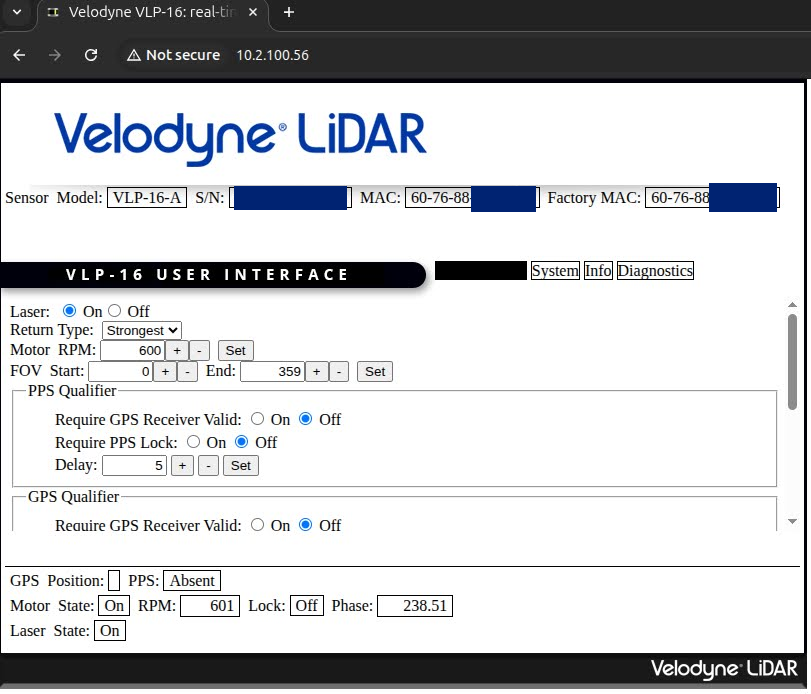This screenshot has width=811, height=694.
Task: Select GPS Qualifier Require GPS Receiver Valid Off
Action: tap(306, 525)
